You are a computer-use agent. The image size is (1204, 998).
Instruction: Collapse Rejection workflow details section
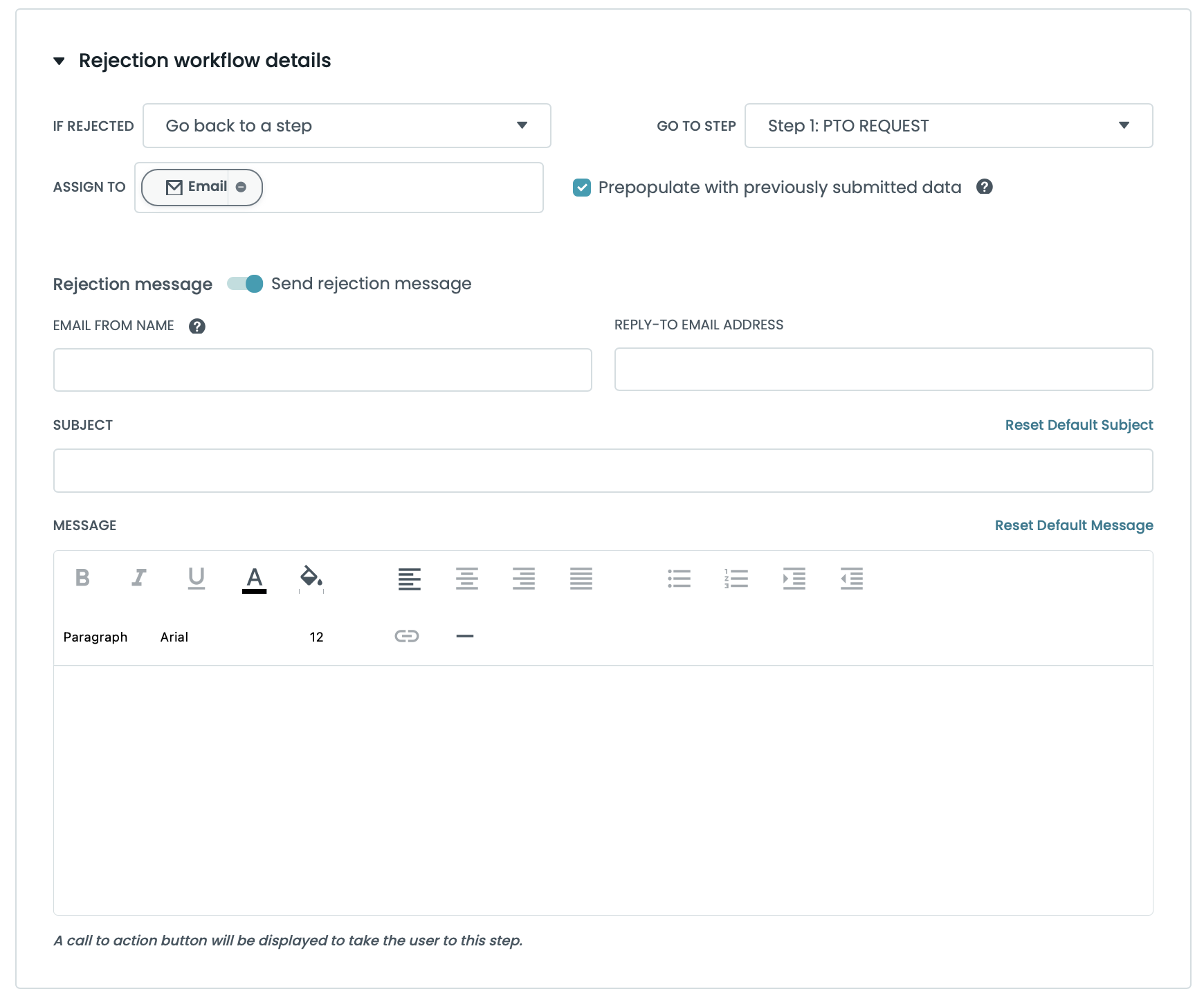click(60, 61)
